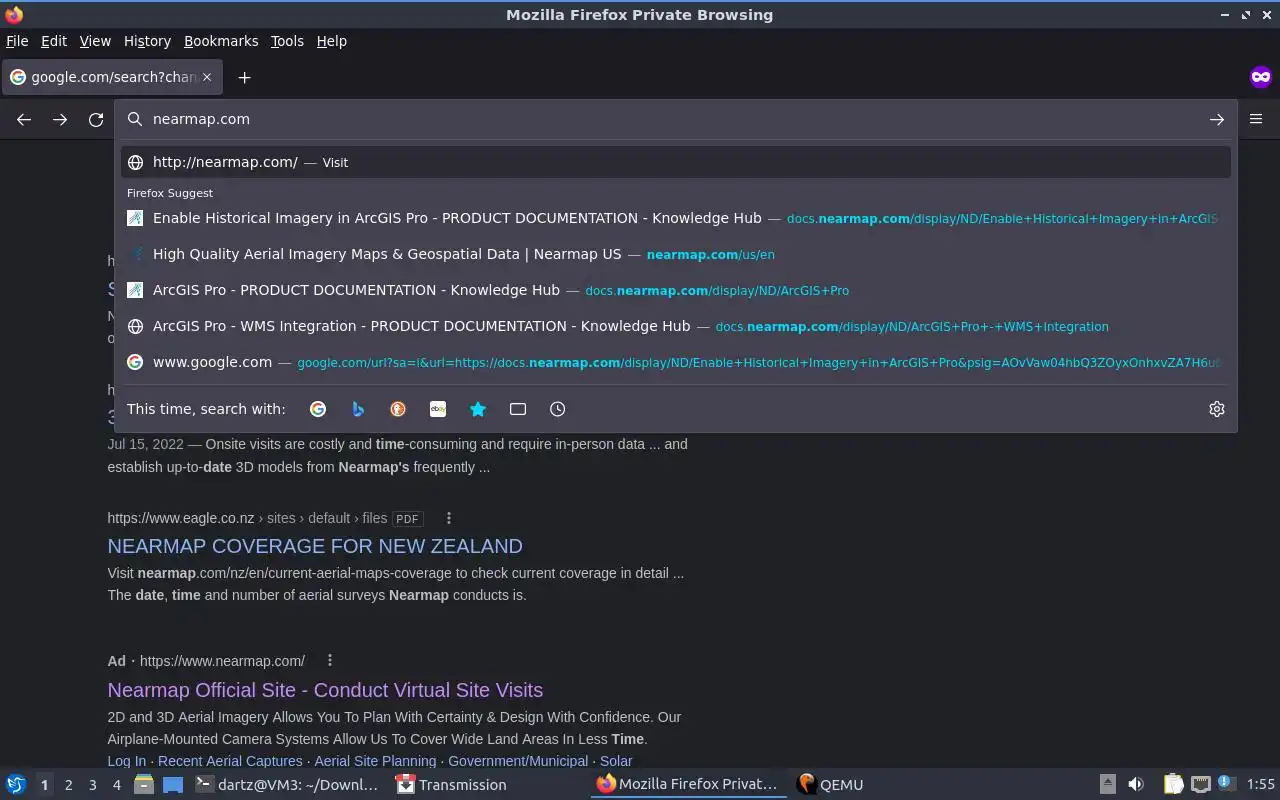Screen dimensions: 1280x800
Task: Search with Bing one-off icon
Action: (358, 409)
